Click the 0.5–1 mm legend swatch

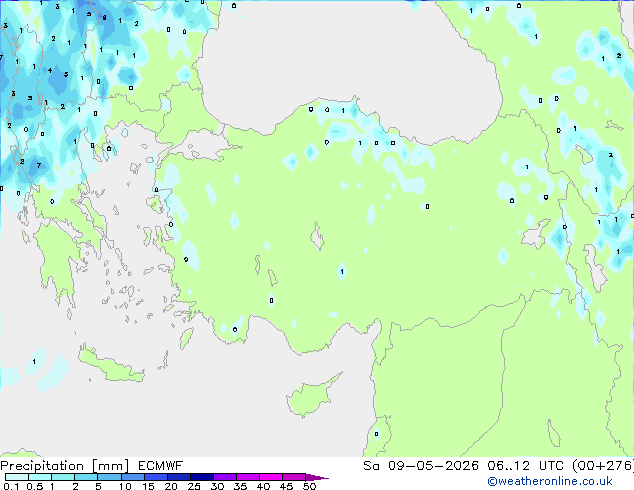coord(40,477)
